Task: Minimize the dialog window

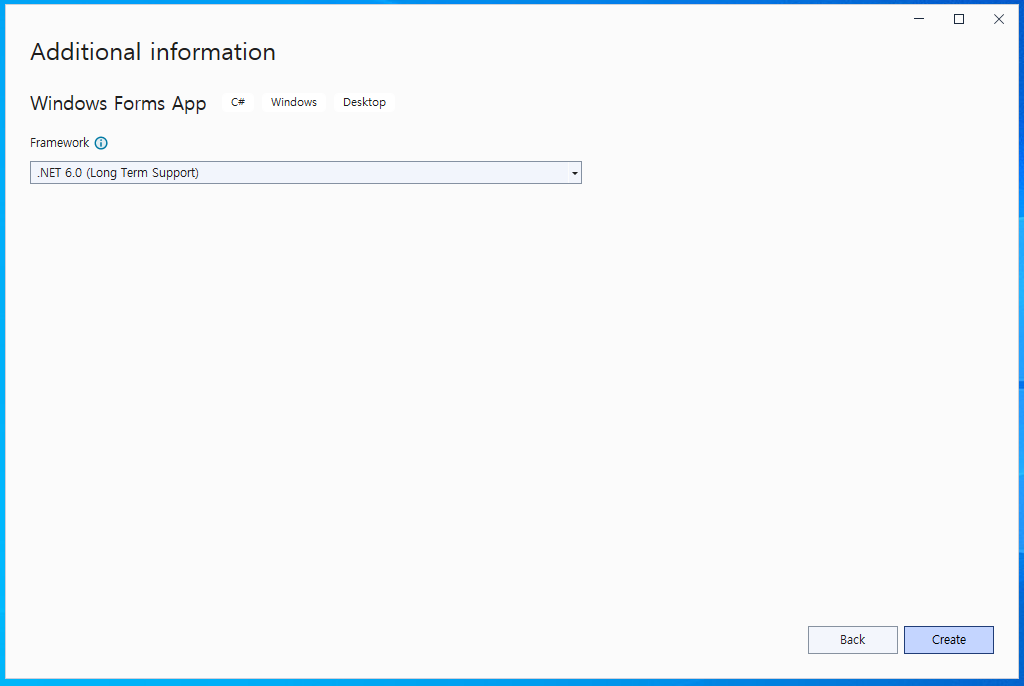Action: pos(919,19)
